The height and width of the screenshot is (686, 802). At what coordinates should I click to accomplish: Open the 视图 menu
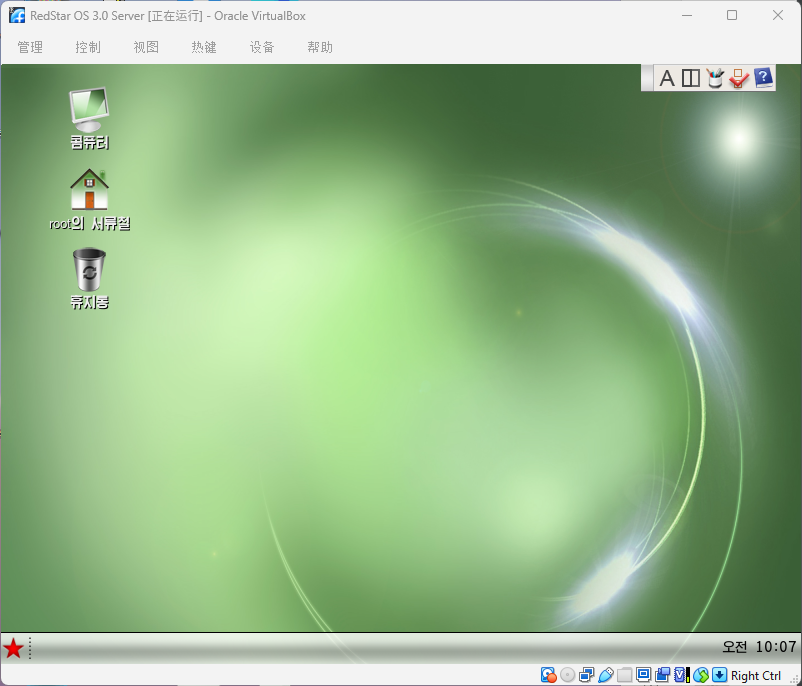(x=146, y=47)
